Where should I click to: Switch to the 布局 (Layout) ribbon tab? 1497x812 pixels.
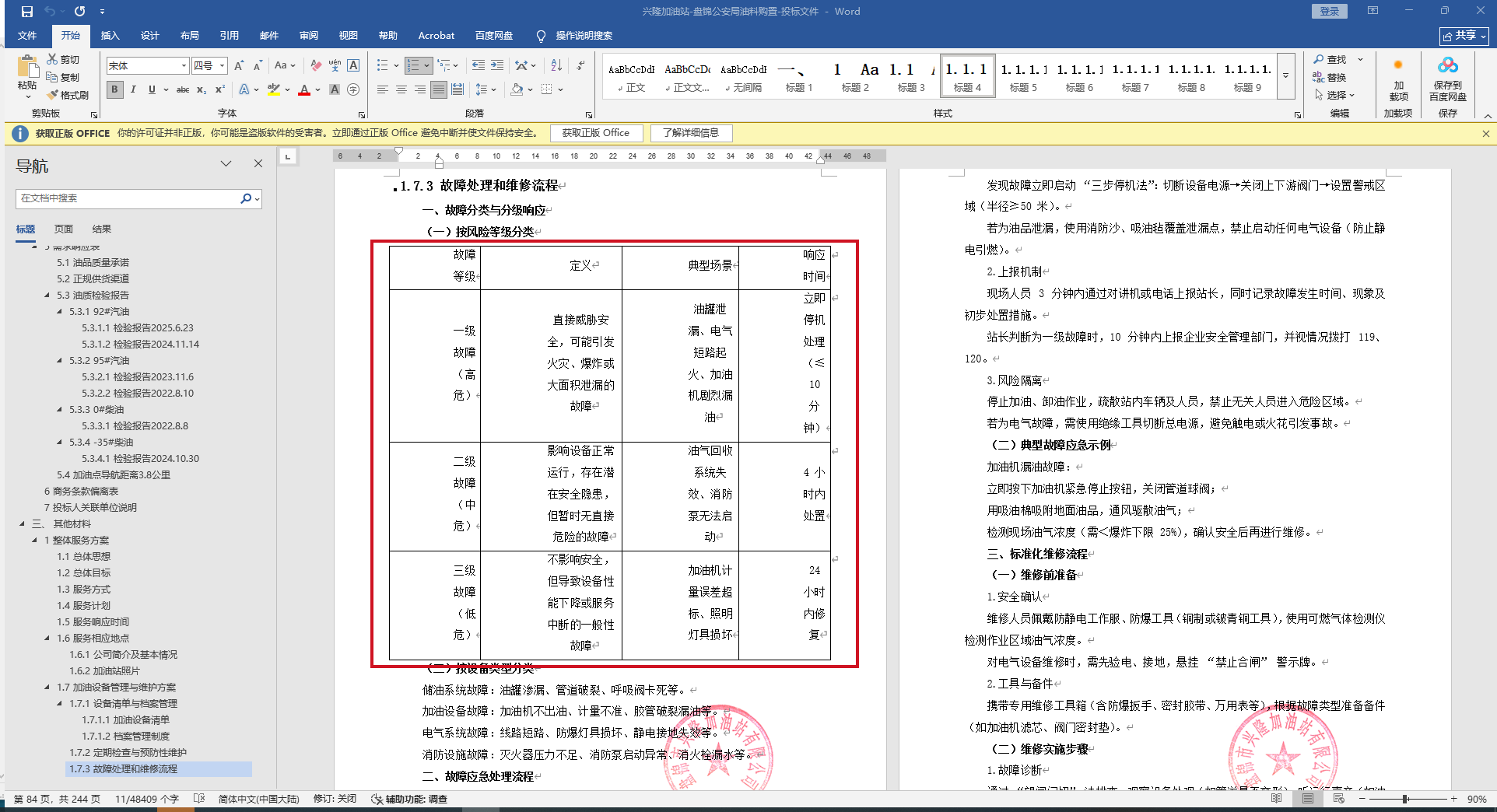(189, 36)
